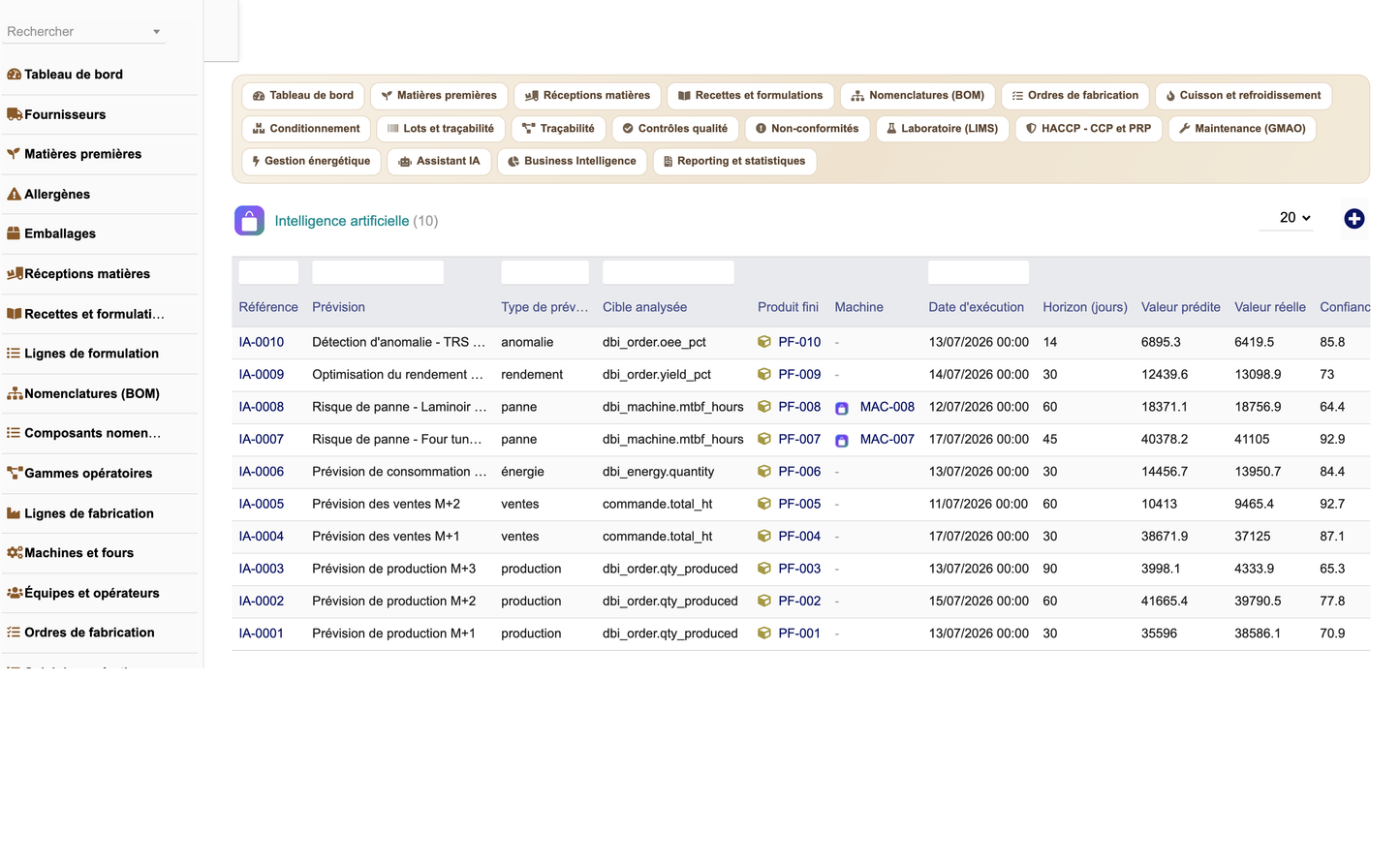
Task: Click the real value '13098.9'
Action: 1258,374
